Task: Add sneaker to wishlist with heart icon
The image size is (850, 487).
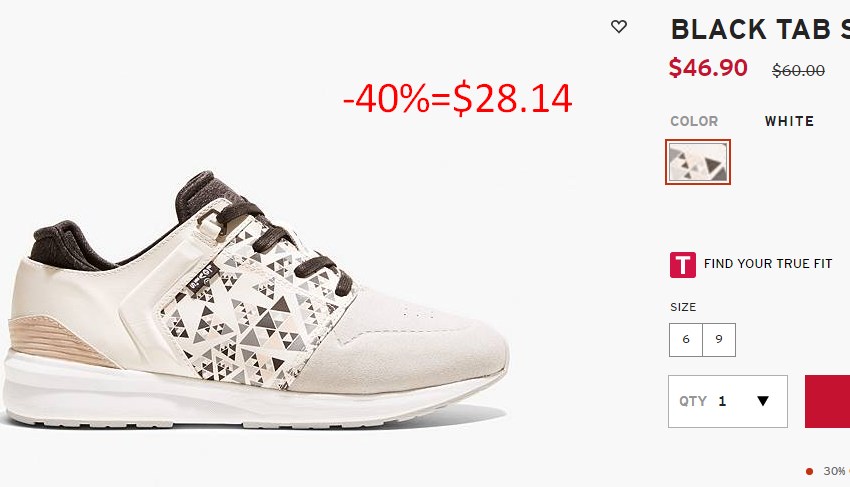Action: coord(619,26)
